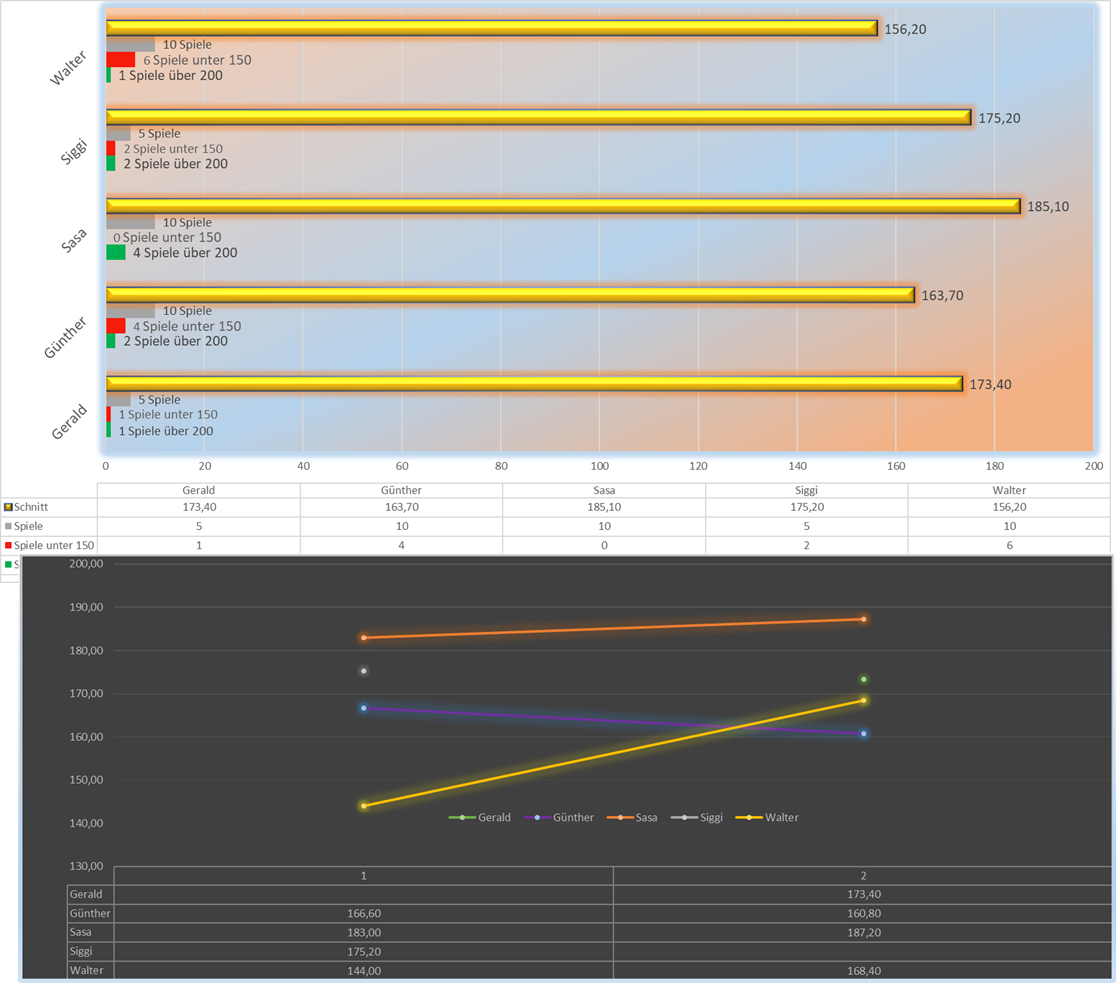Click Walter's red Spiele unter 150 bar
The width and height of the screenshot is (1116, 983).
pos(120,60)
